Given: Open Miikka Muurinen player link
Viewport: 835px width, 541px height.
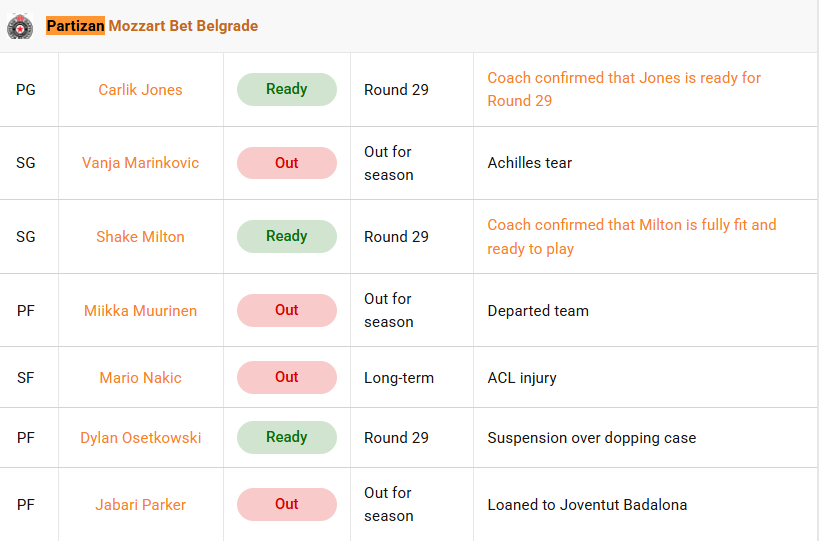Looking at the screenshot, I should point(140,311).
